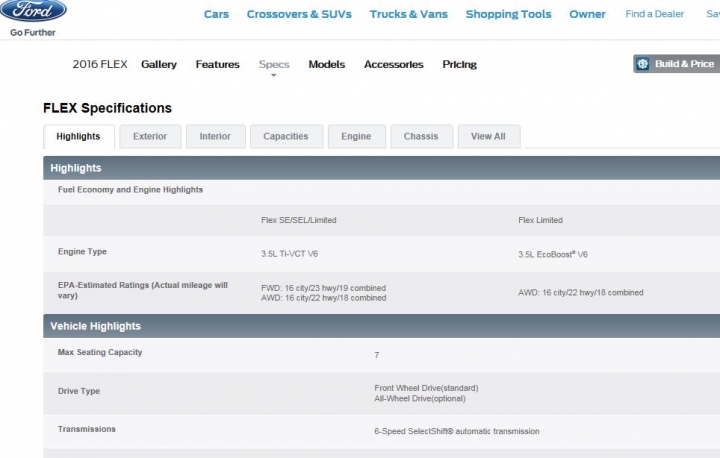Switch to the Interior tab

pyautogui.click(x=215, y=136)
